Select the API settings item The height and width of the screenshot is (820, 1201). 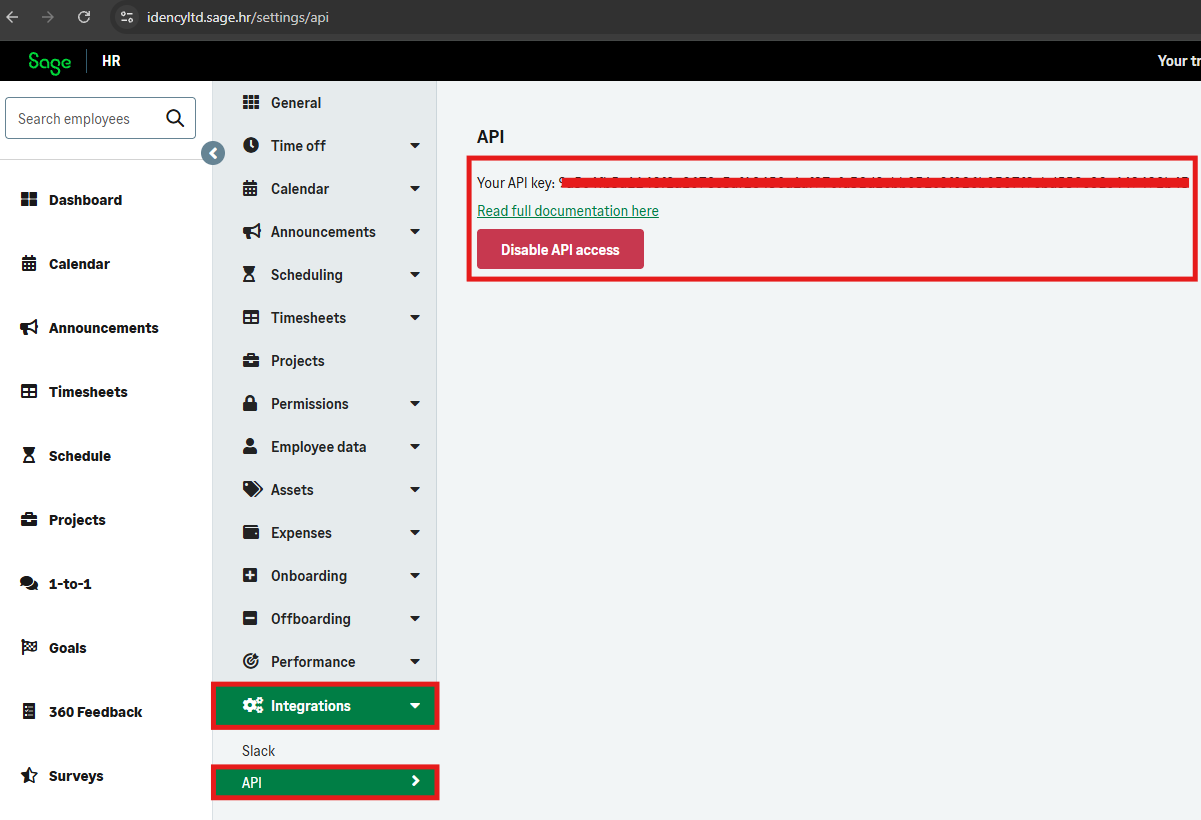(x=325, y=782)
